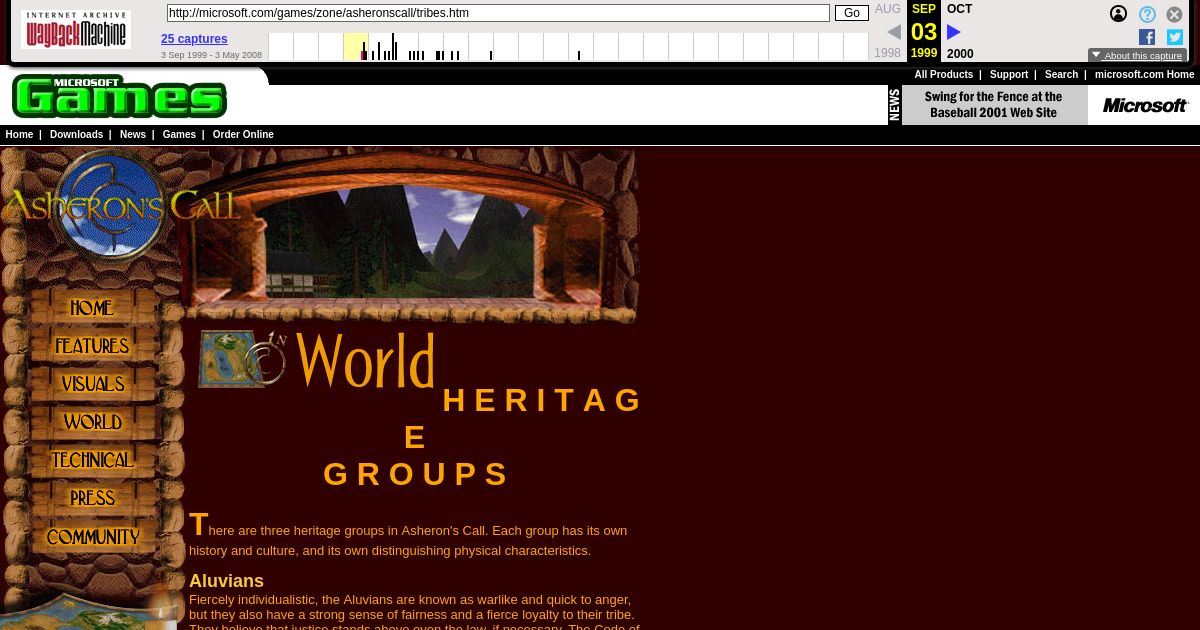
Task: Open Downloads in the Games nav bar
Action: click(x=76, y=134)
